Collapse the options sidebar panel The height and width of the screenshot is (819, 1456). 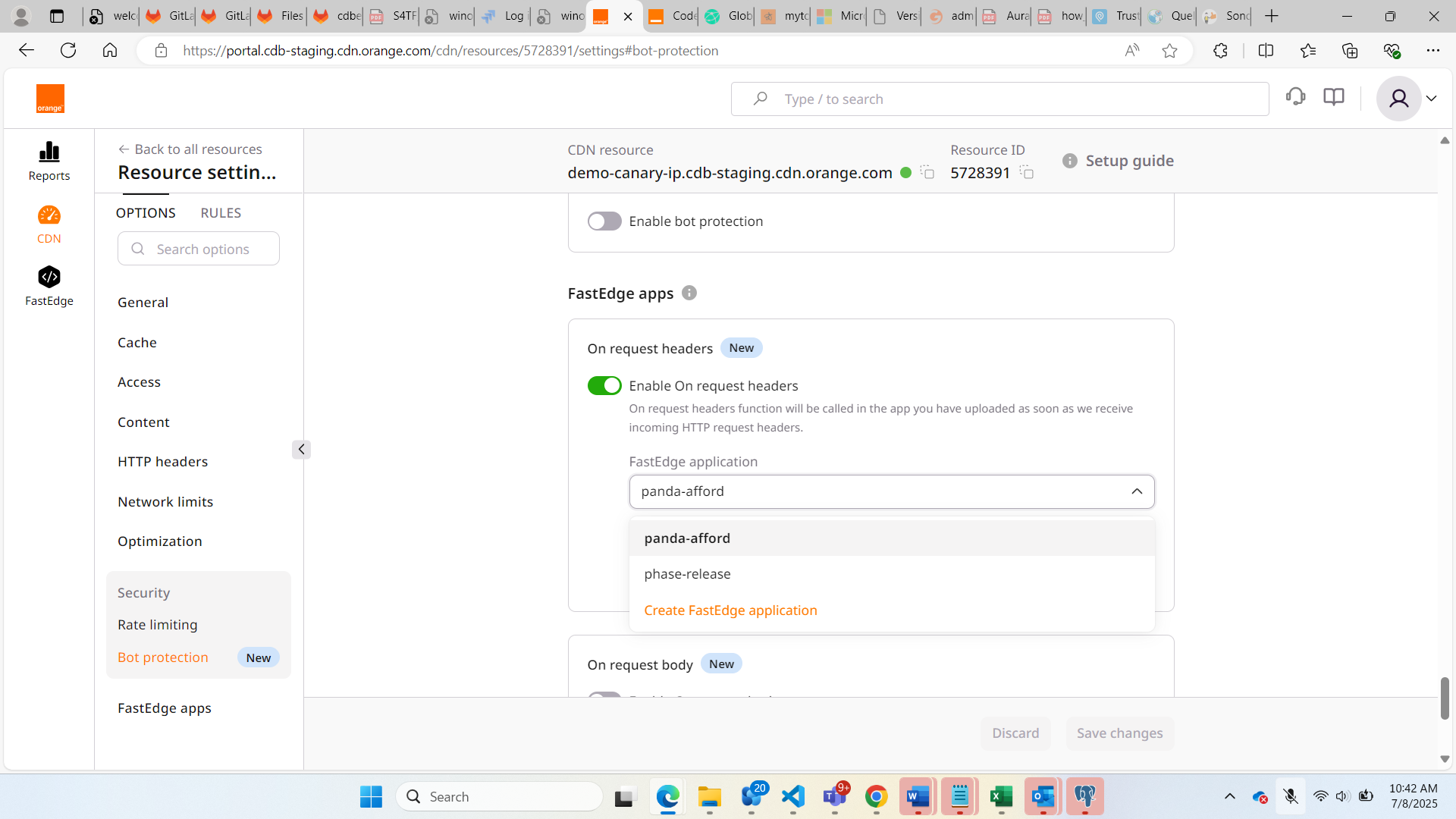click(x=301, y=450)
